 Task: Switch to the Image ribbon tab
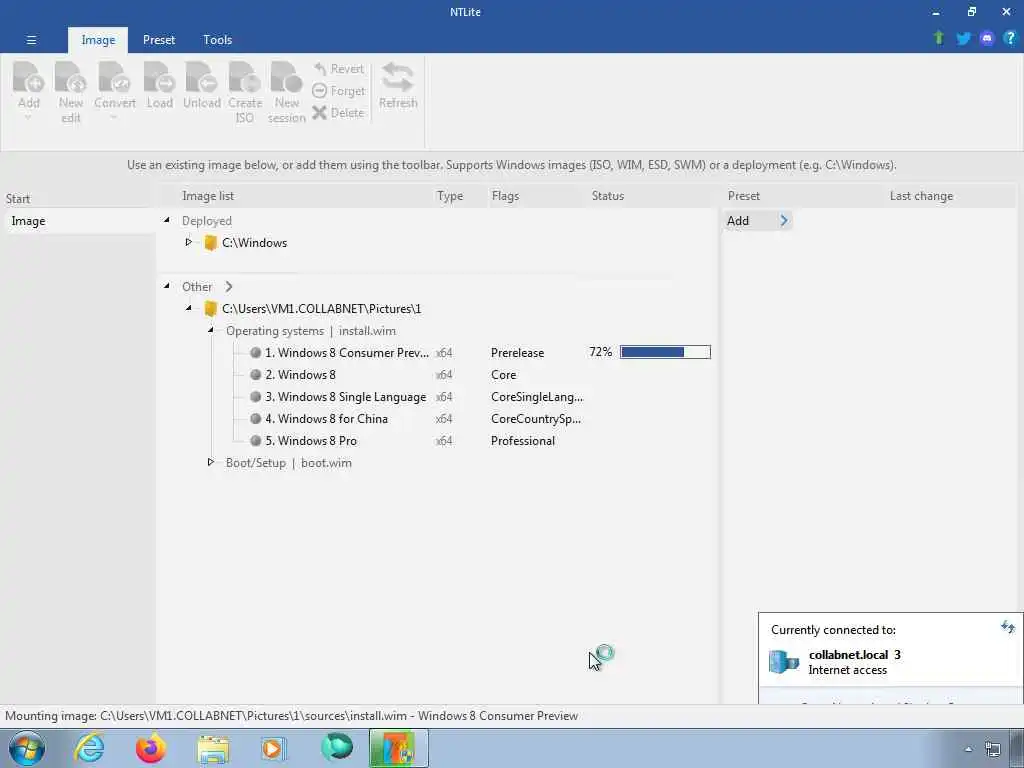(x=98, y=40)
